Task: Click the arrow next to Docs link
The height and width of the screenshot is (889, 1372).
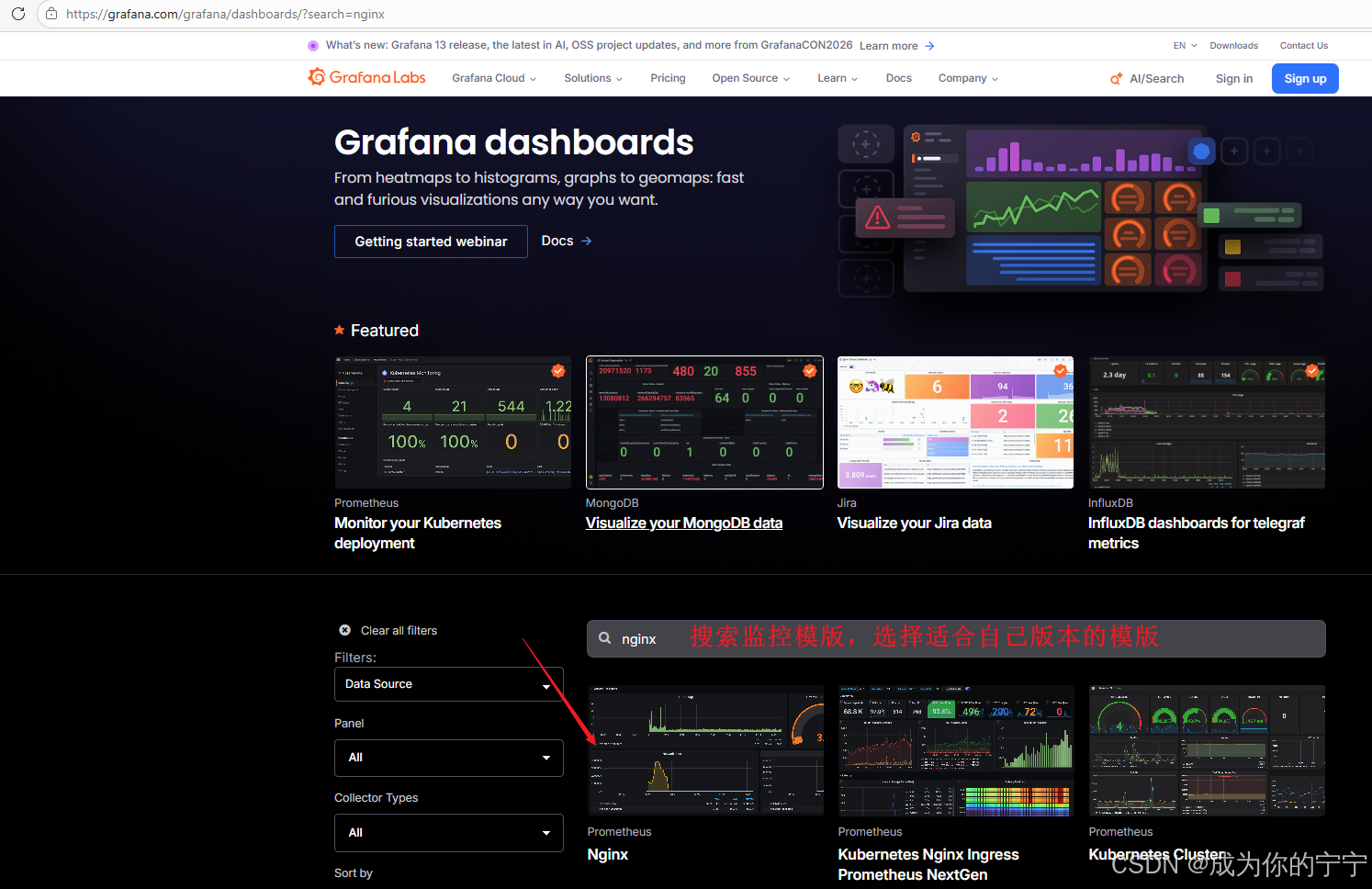Action: click(x=587, y=241)
